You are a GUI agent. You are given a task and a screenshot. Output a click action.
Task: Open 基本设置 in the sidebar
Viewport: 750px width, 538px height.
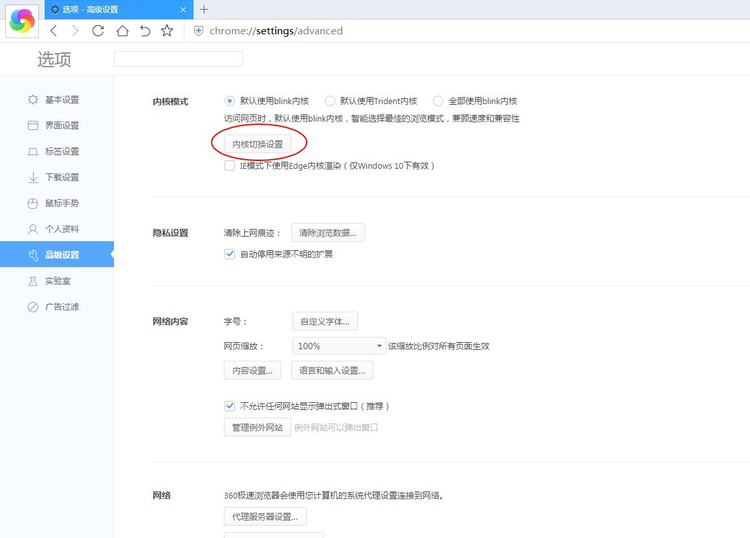click(61, 100)
